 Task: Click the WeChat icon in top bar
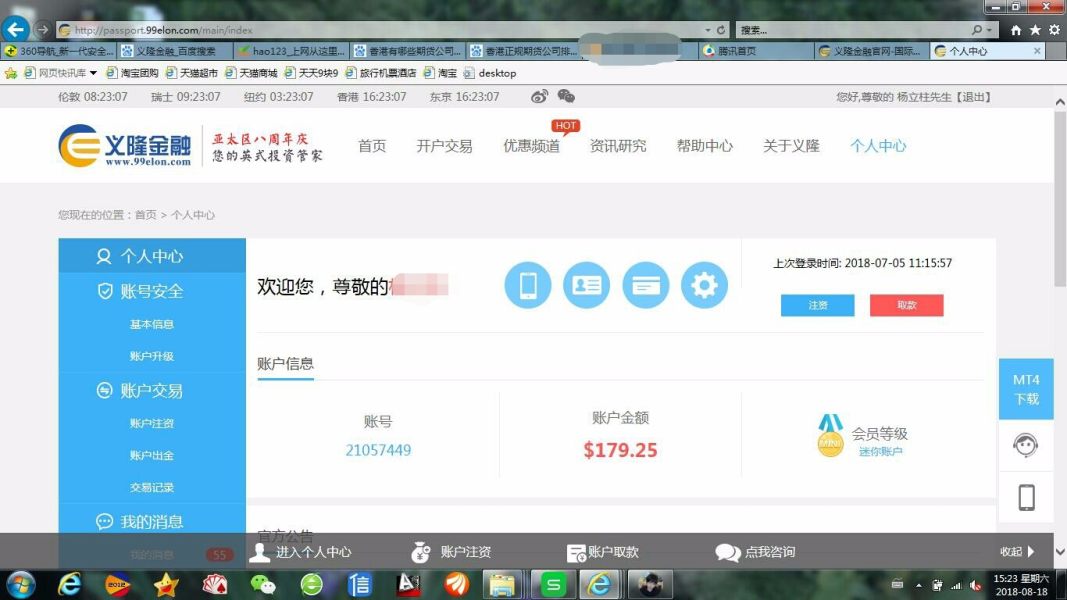click(566, 97)
